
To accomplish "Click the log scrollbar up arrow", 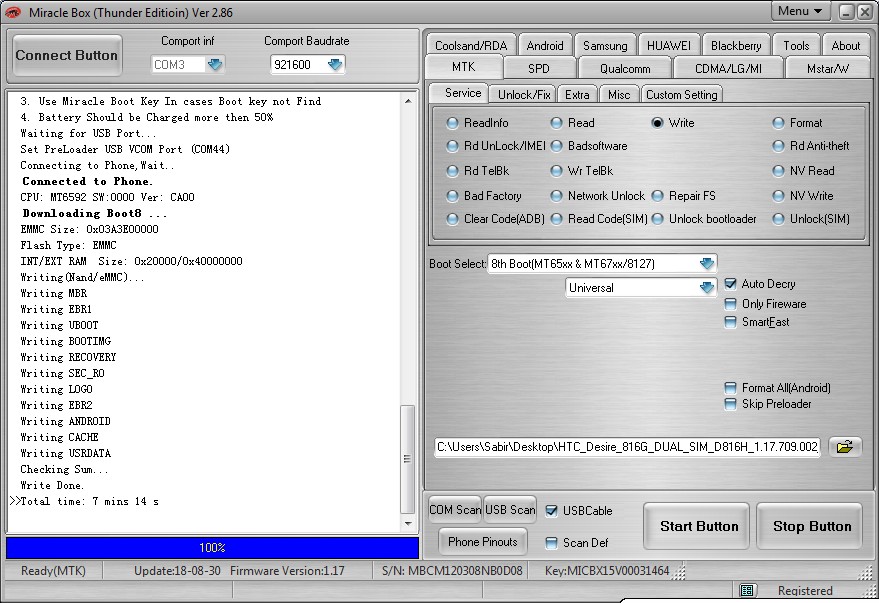I will point(408,101).
